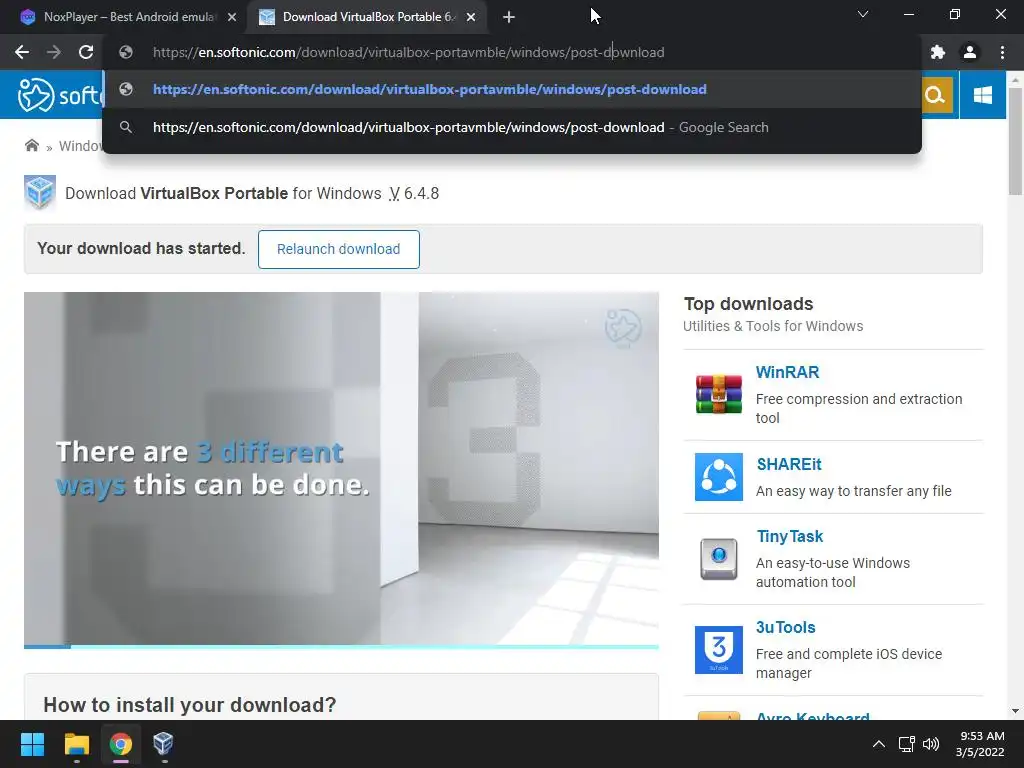Click 'Free compression and extraction tool' description
This screenshot has height=768, width=1024.
(859, 408)
